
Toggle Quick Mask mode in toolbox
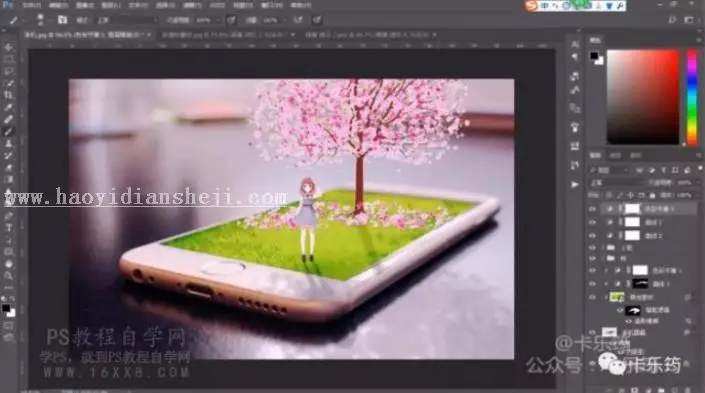[x=9, y=326]
